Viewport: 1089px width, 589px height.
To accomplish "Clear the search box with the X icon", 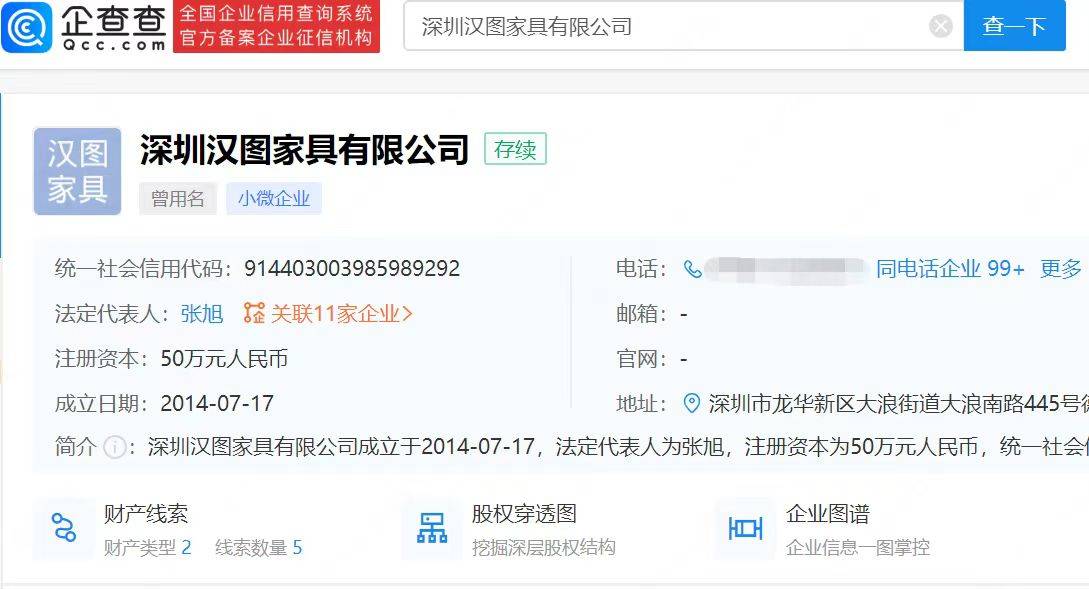I will tap(940, 26).
